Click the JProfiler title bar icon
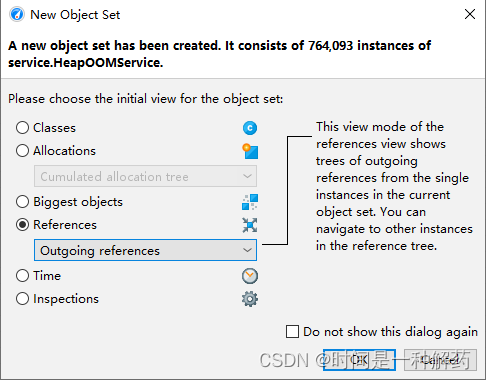486x380 pixels. [17, 15]
